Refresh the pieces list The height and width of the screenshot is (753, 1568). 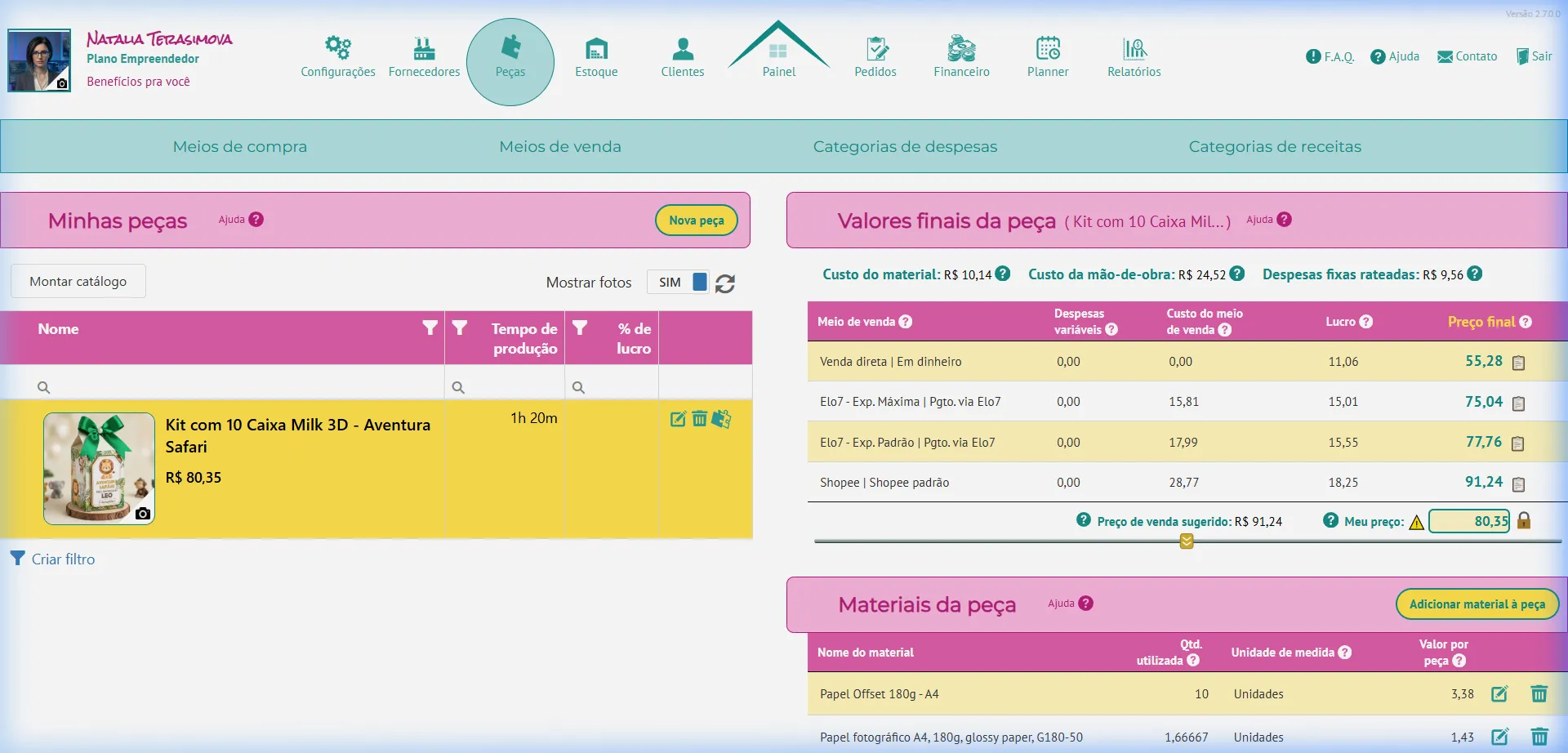(x=725, y=283)
